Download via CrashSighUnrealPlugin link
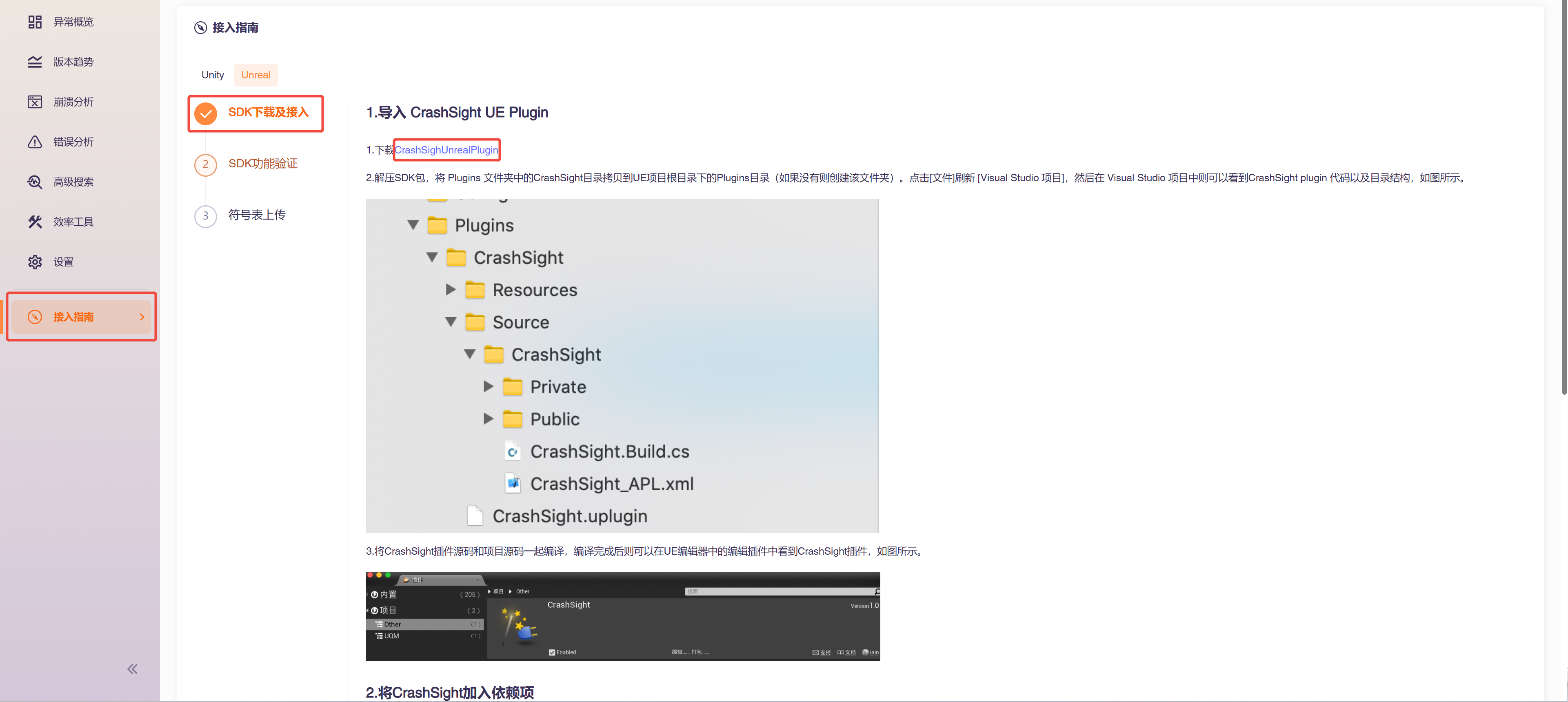Viewport: 1568px width, 702px height. [446, 150]
